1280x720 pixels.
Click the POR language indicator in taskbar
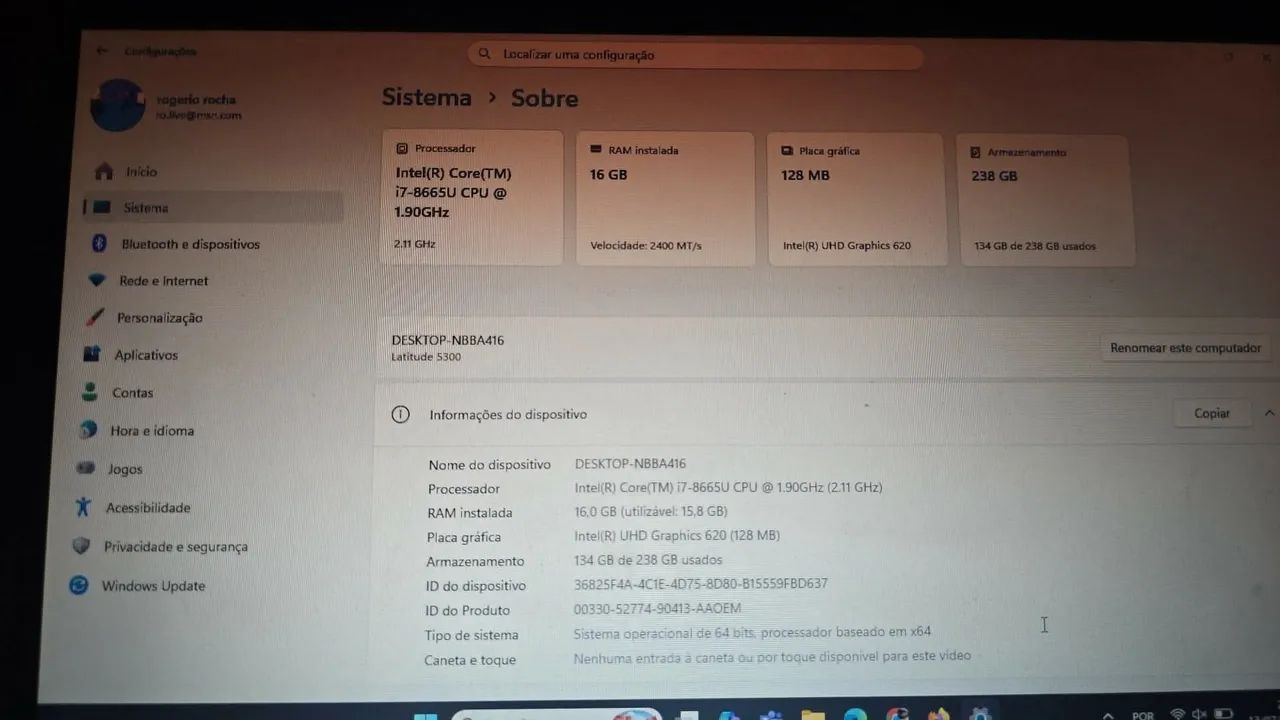(x=1142, y=715)
